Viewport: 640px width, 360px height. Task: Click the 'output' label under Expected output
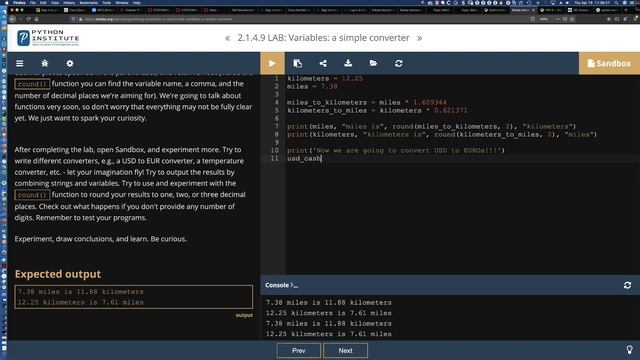(244, 315)
